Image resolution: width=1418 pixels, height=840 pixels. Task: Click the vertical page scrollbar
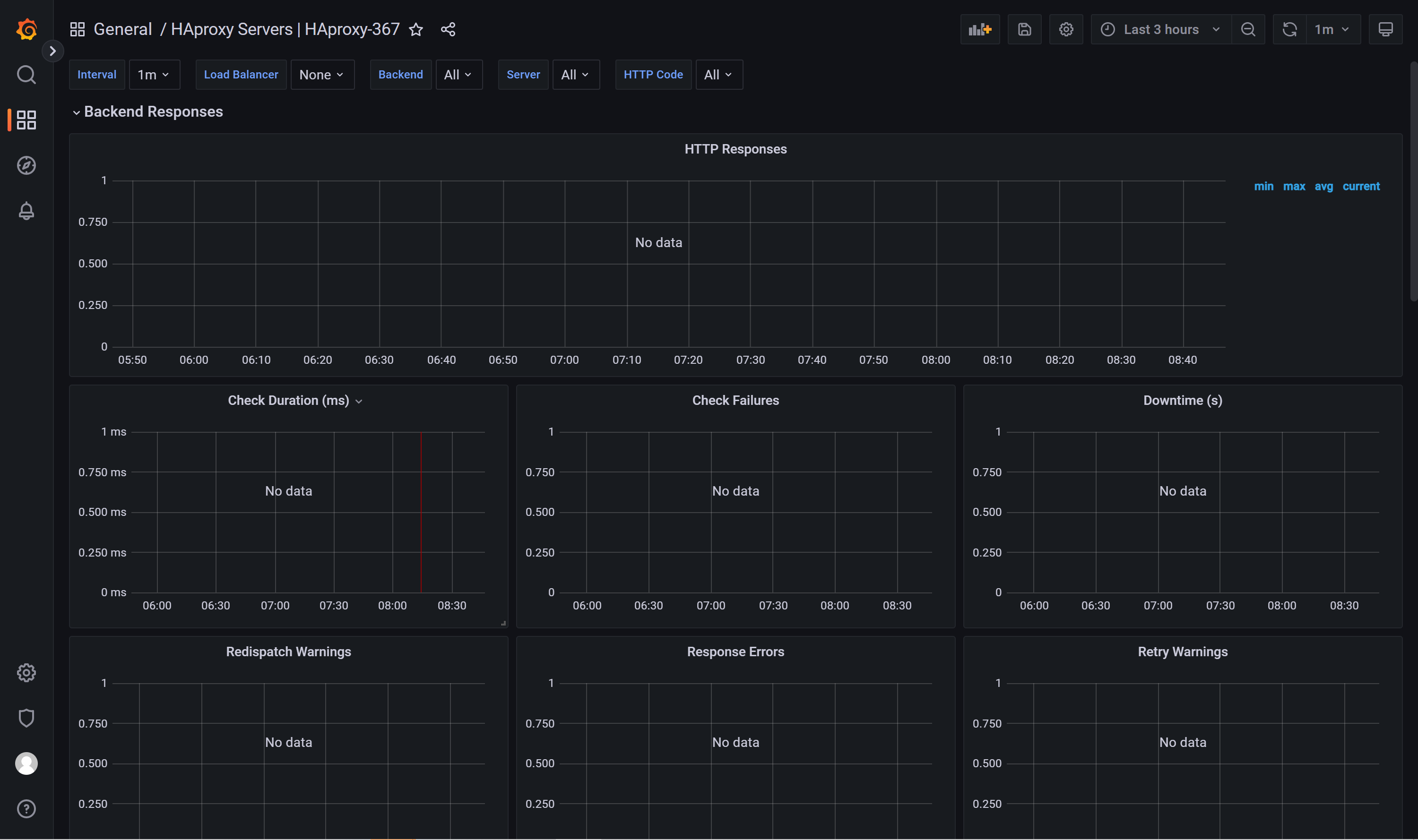[1413, 181]
